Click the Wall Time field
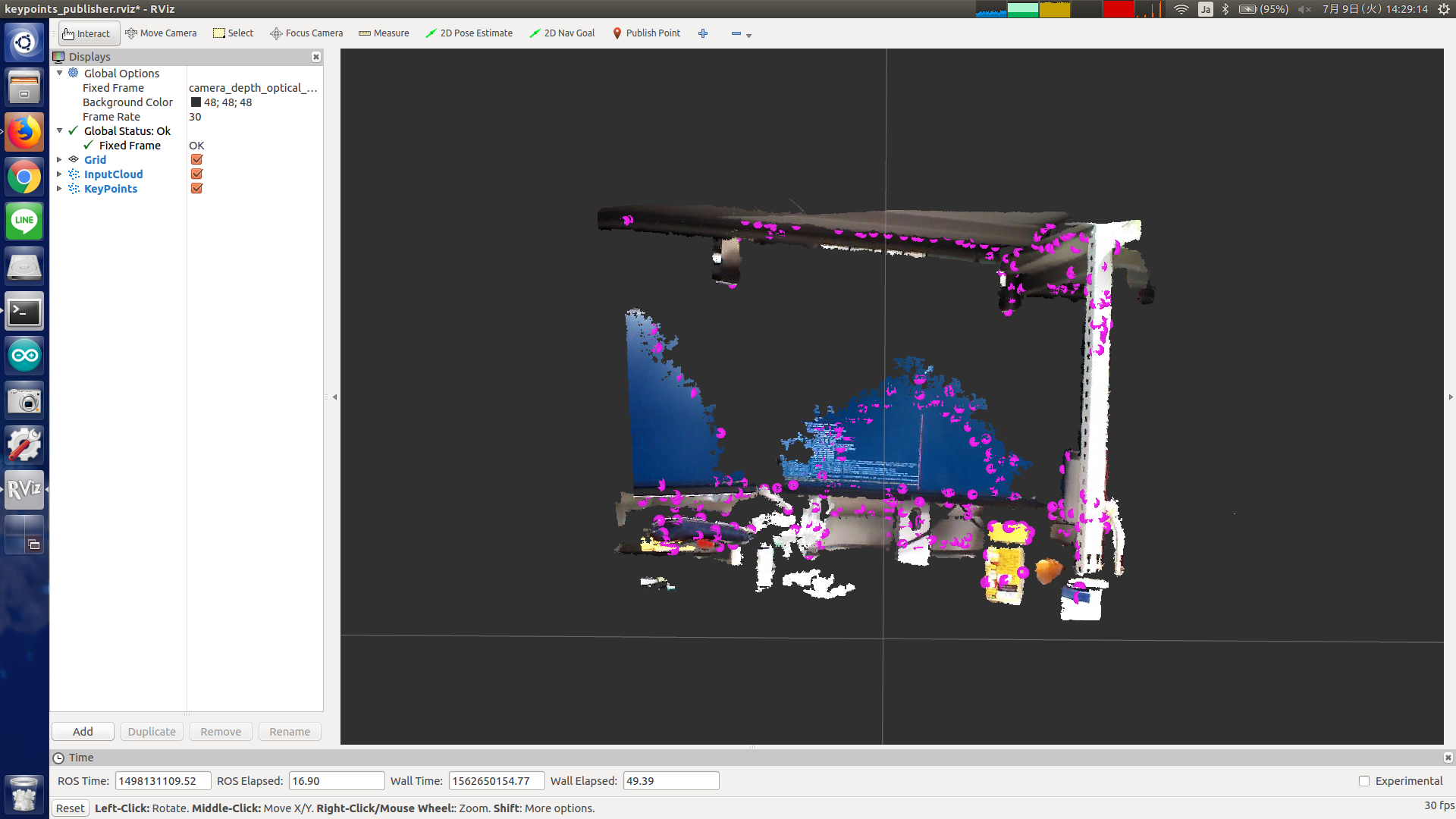This screenshot has width=1456, height=819. pos(497,781)
